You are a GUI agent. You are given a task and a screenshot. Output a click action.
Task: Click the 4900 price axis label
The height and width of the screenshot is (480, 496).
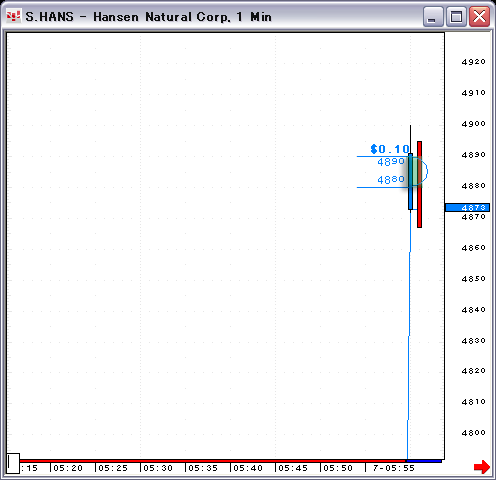coord(473,124)
